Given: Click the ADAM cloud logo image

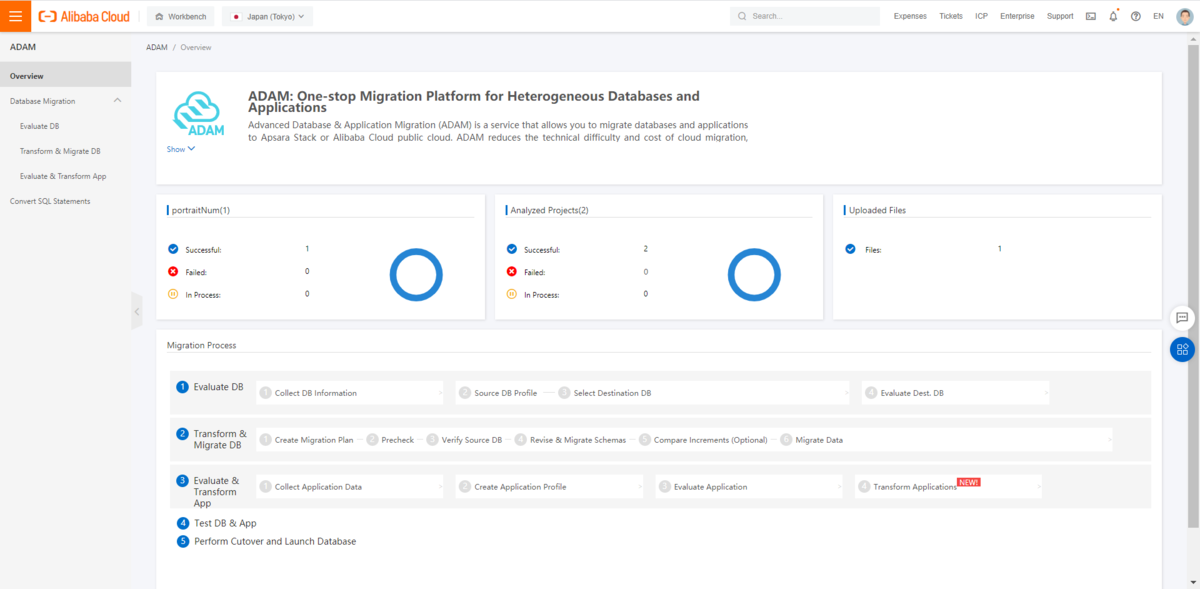Looking at the screenshot, I should (x=198, y=114).
